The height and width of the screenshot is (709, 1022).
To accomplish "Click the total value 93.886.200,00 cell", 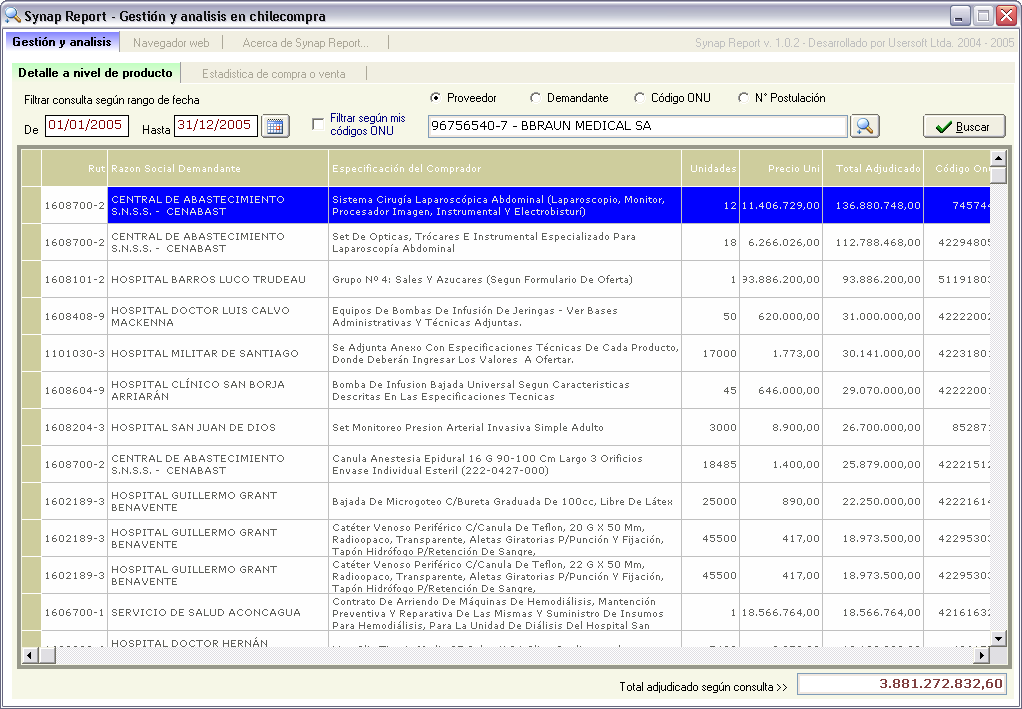I will (x=873, y=280).
